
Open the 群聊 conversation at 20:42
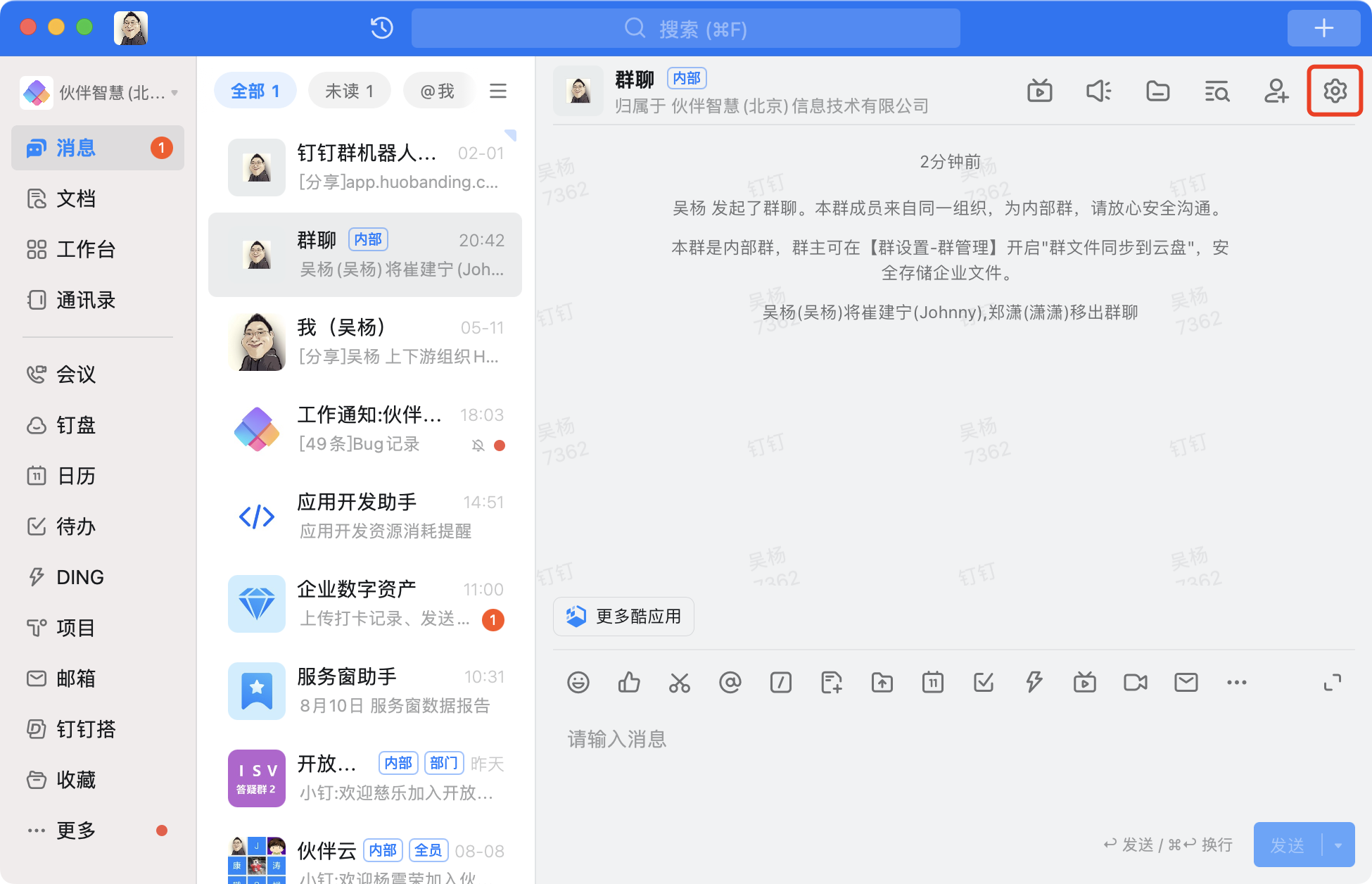pyautogui.click(x=365, y=255)
